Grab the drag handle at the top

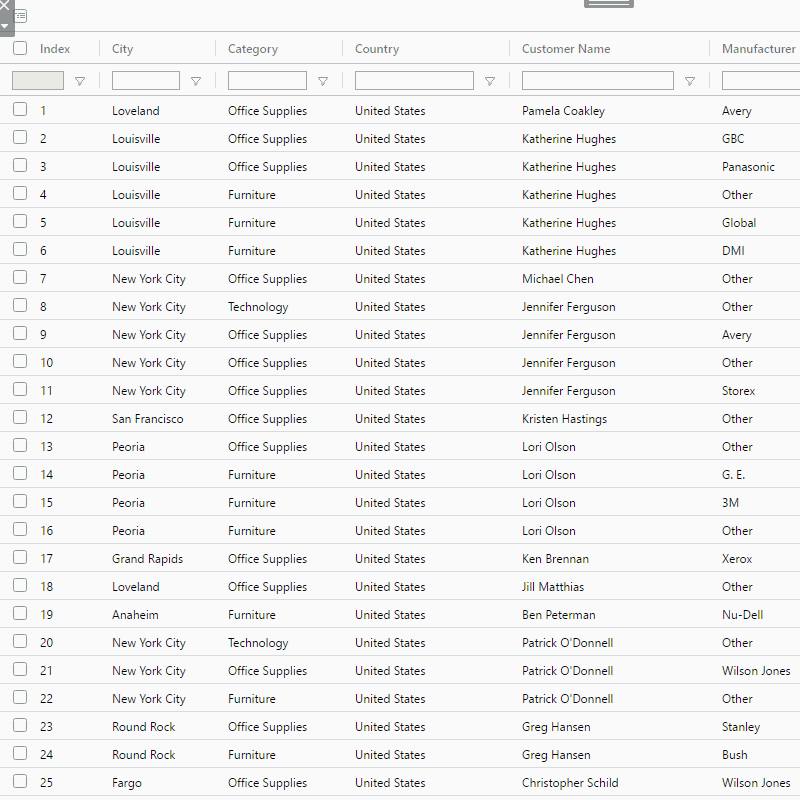(x=608, y=3)
